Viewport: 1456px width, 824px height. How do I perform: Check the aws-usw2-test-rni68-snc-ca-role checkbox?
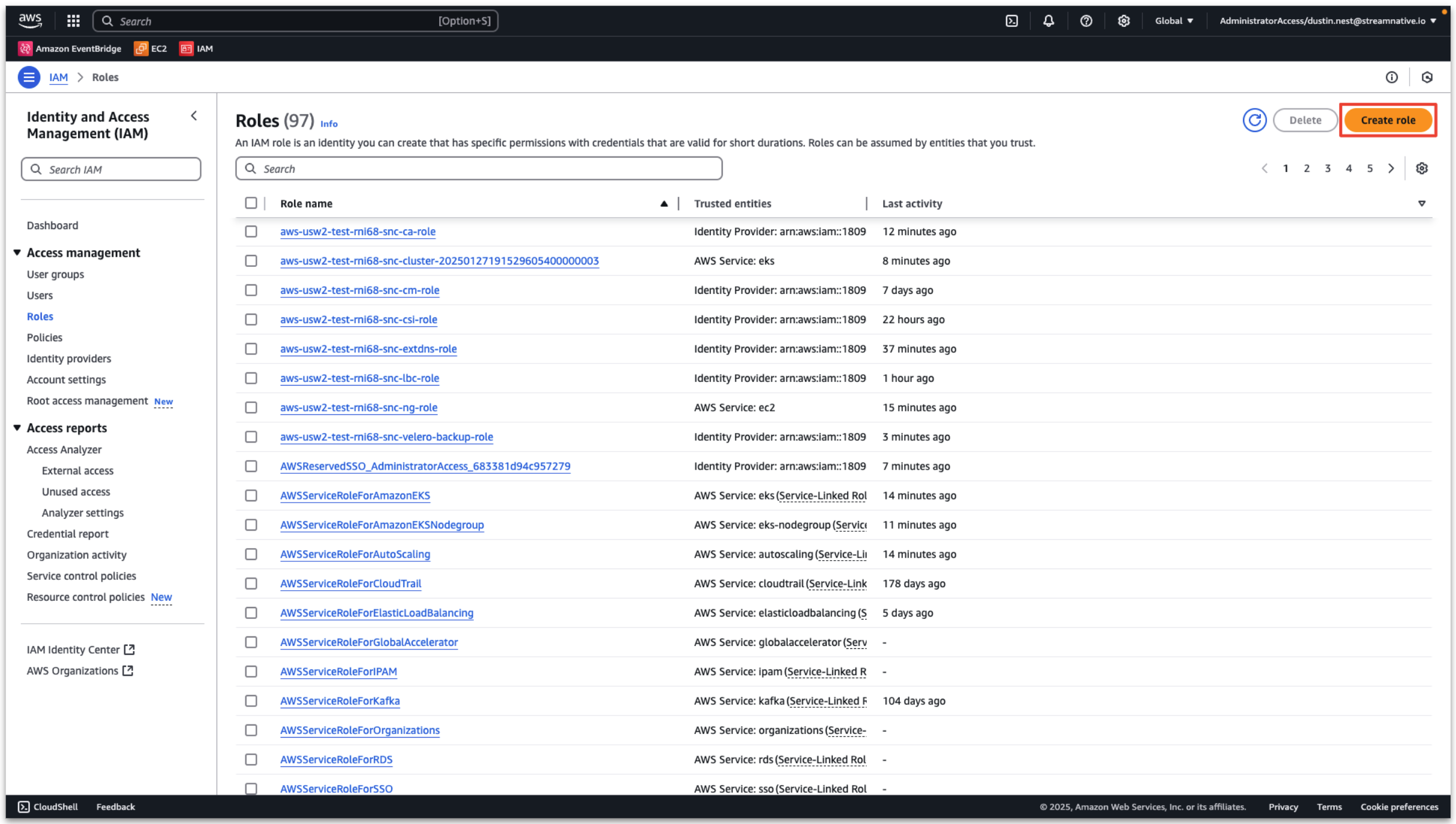click(251, 231)
